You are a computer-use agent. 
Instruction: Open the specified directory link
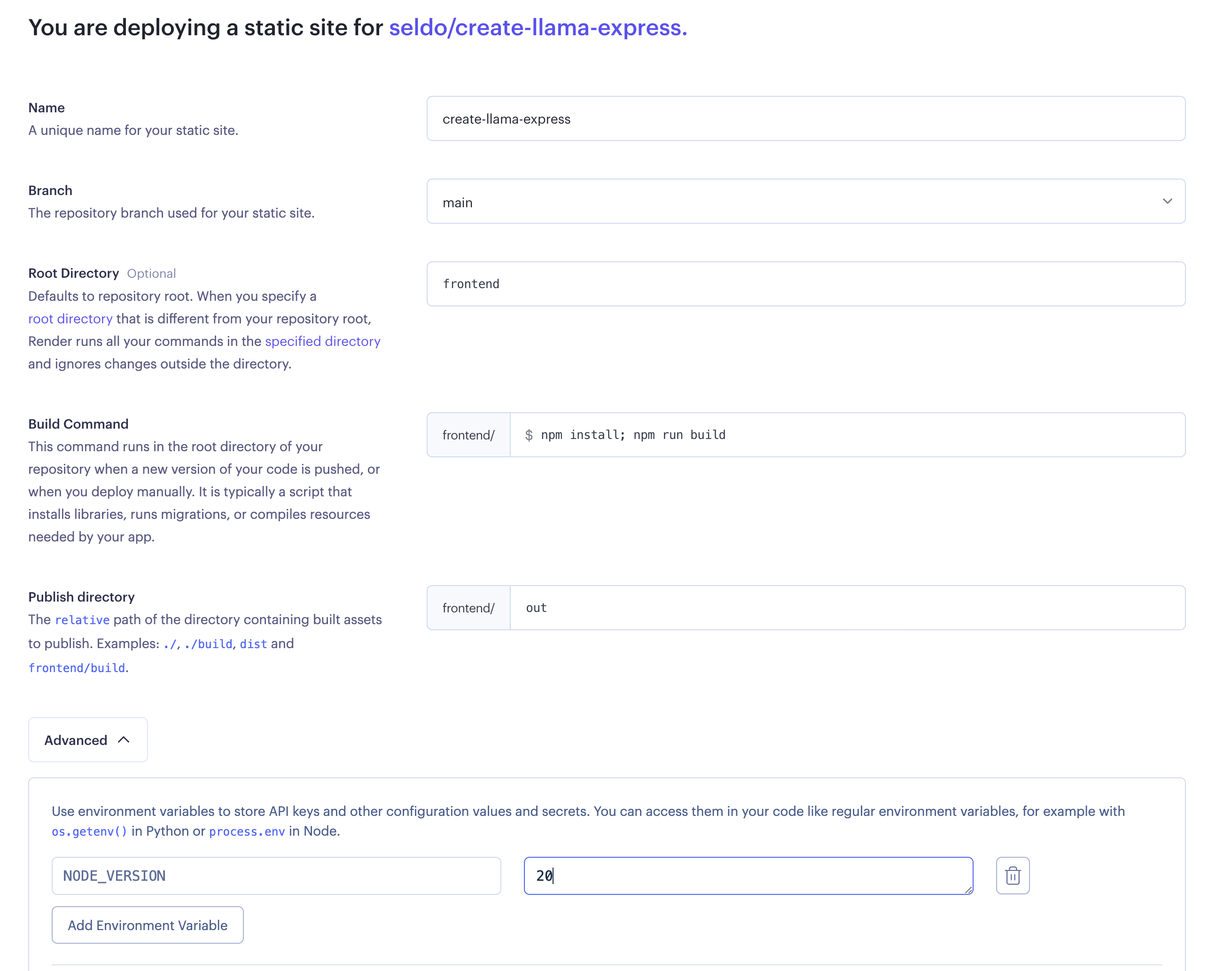[x=322, y=341]
